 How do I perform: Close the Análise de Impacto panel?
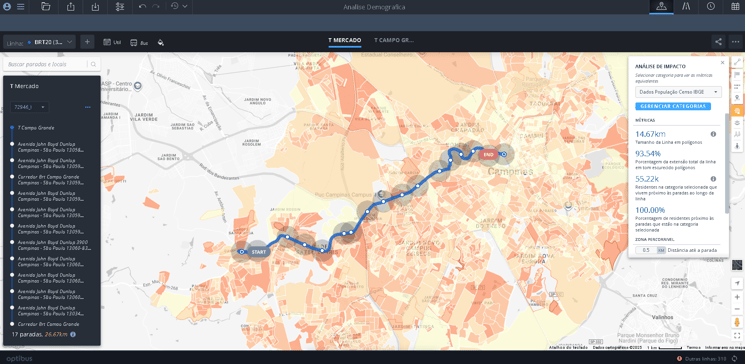pyautogui.click(x=722, y=62)
